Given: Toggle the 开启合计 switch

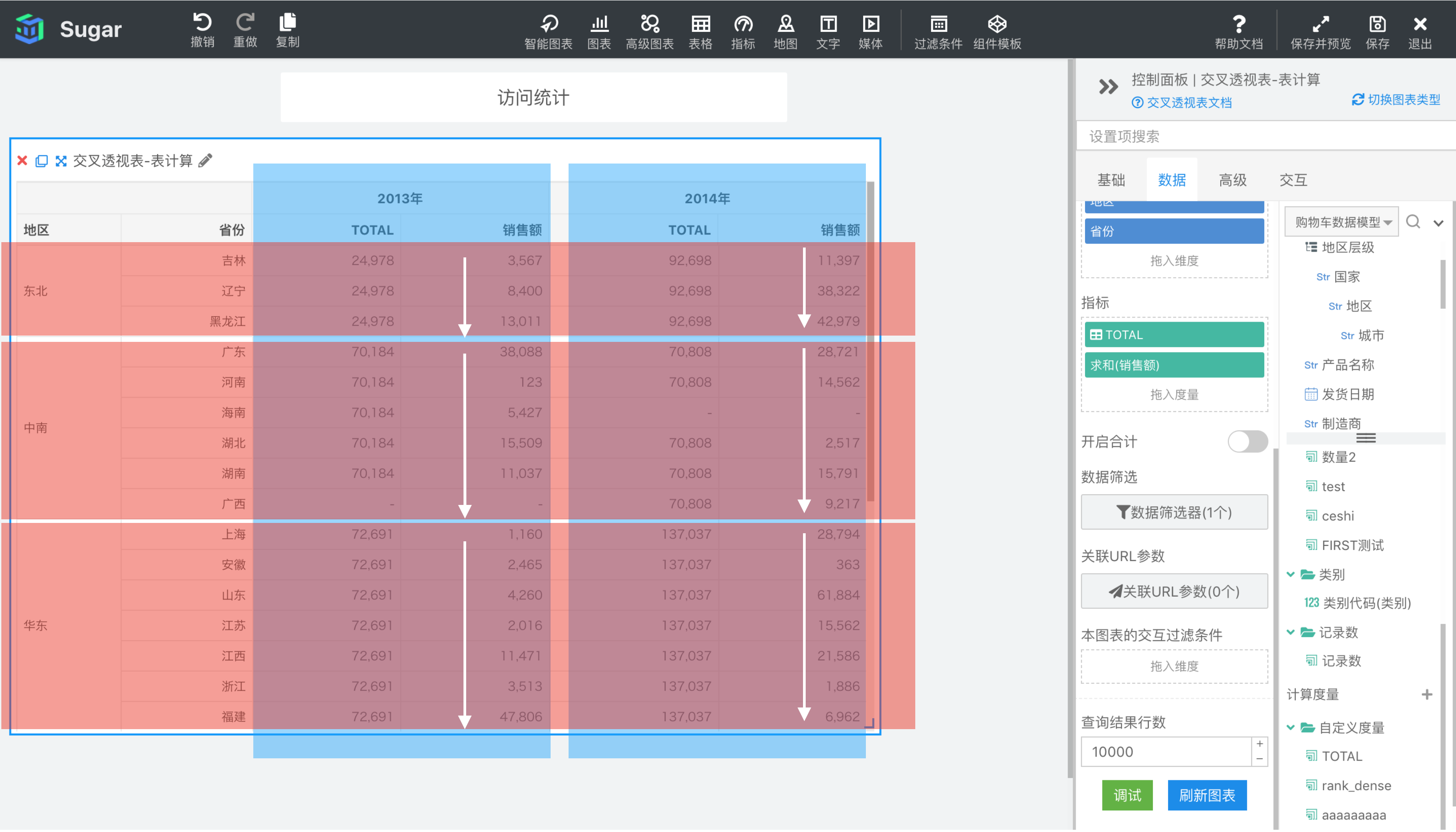Looking at the screenshot, I should tap(1248, 441).
